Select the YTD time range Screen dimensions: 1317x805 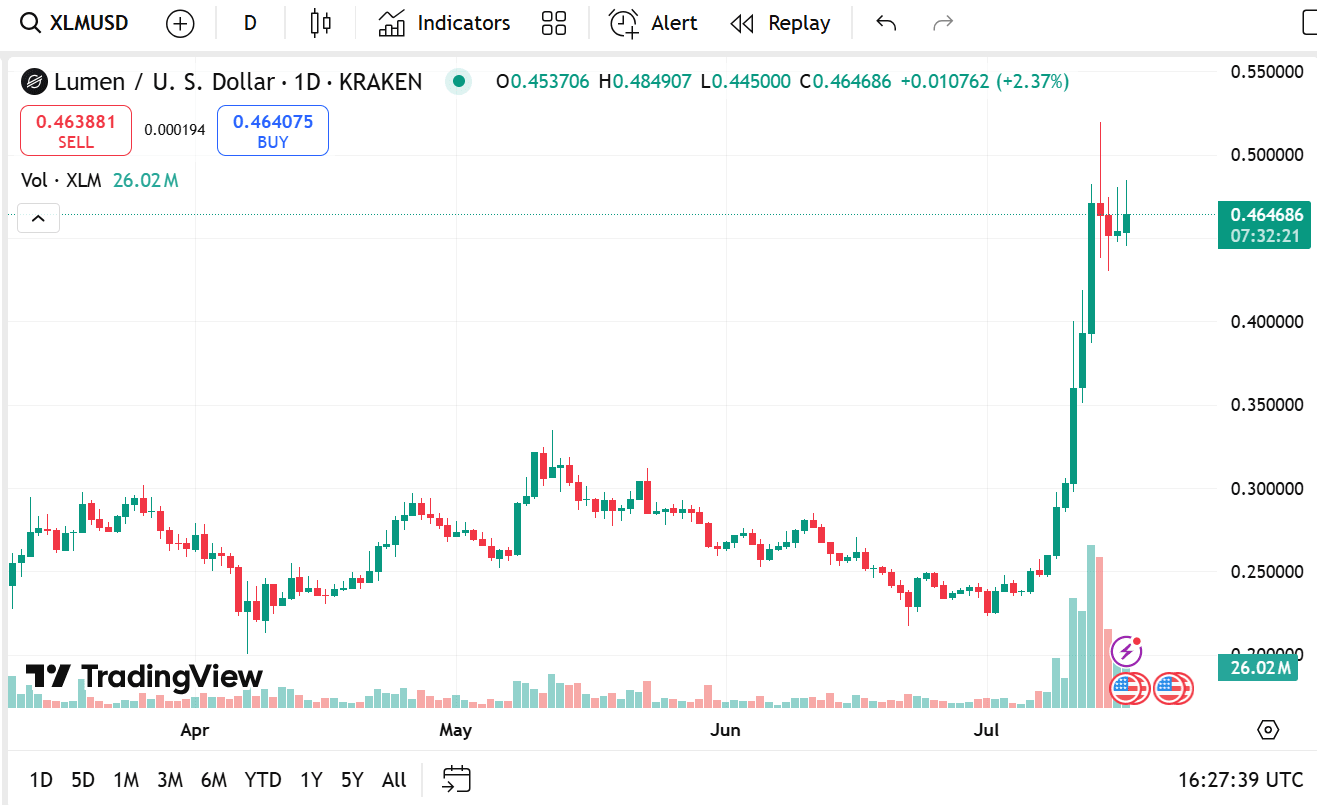[x=263, y=780]
